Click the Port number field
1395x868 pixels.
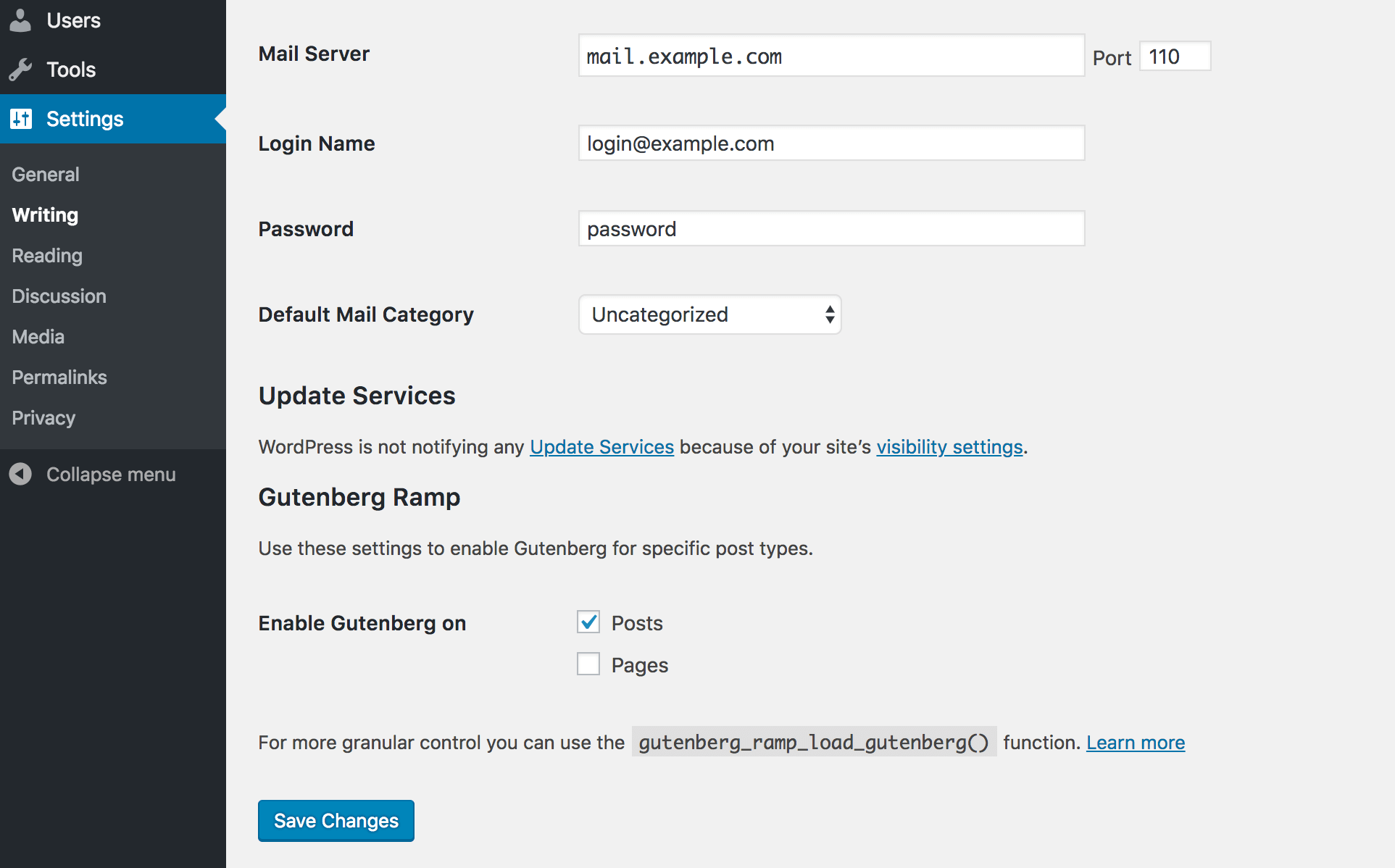[1174, 56]
